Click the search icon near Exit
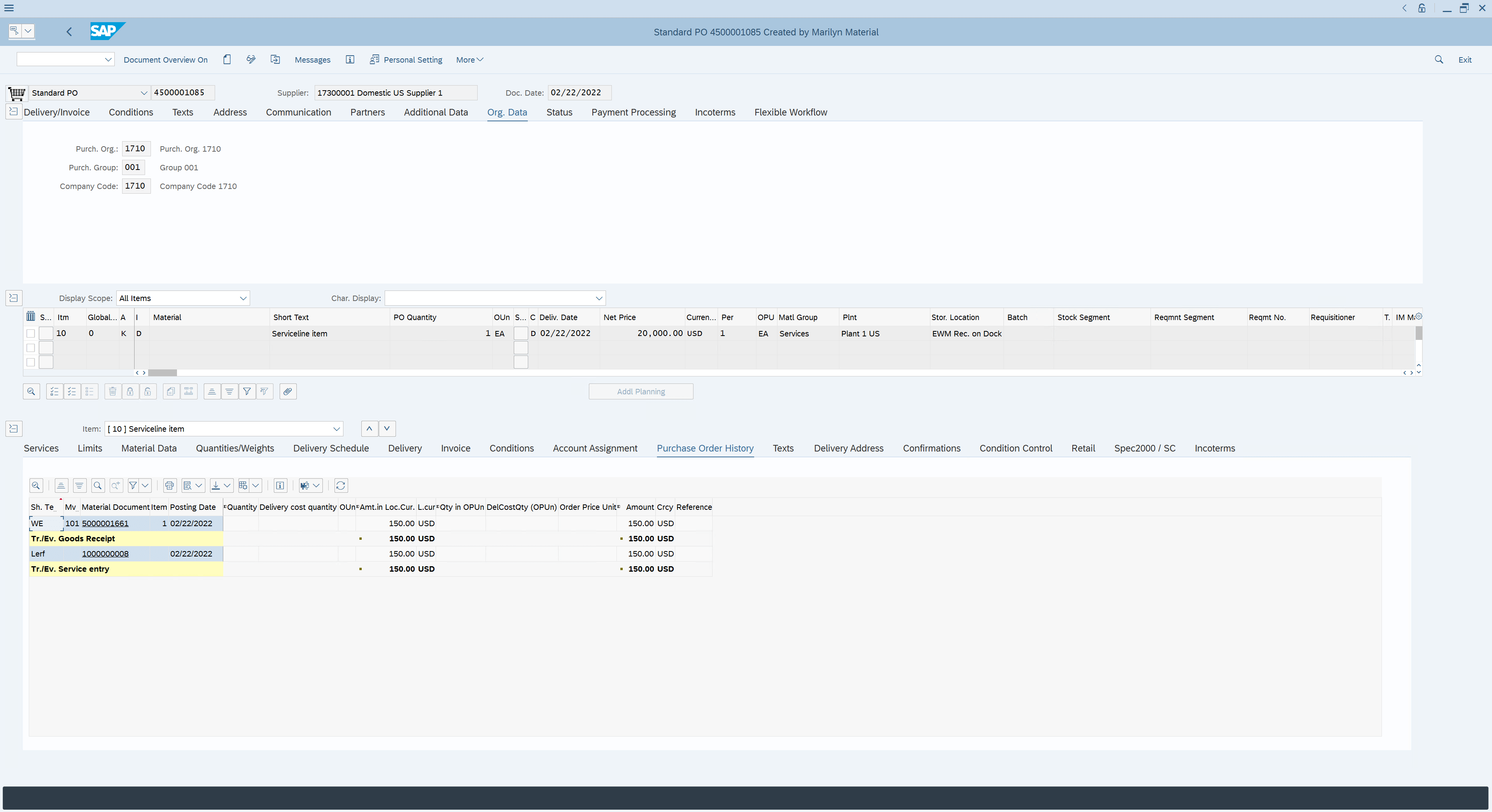 click(1439, 59)
